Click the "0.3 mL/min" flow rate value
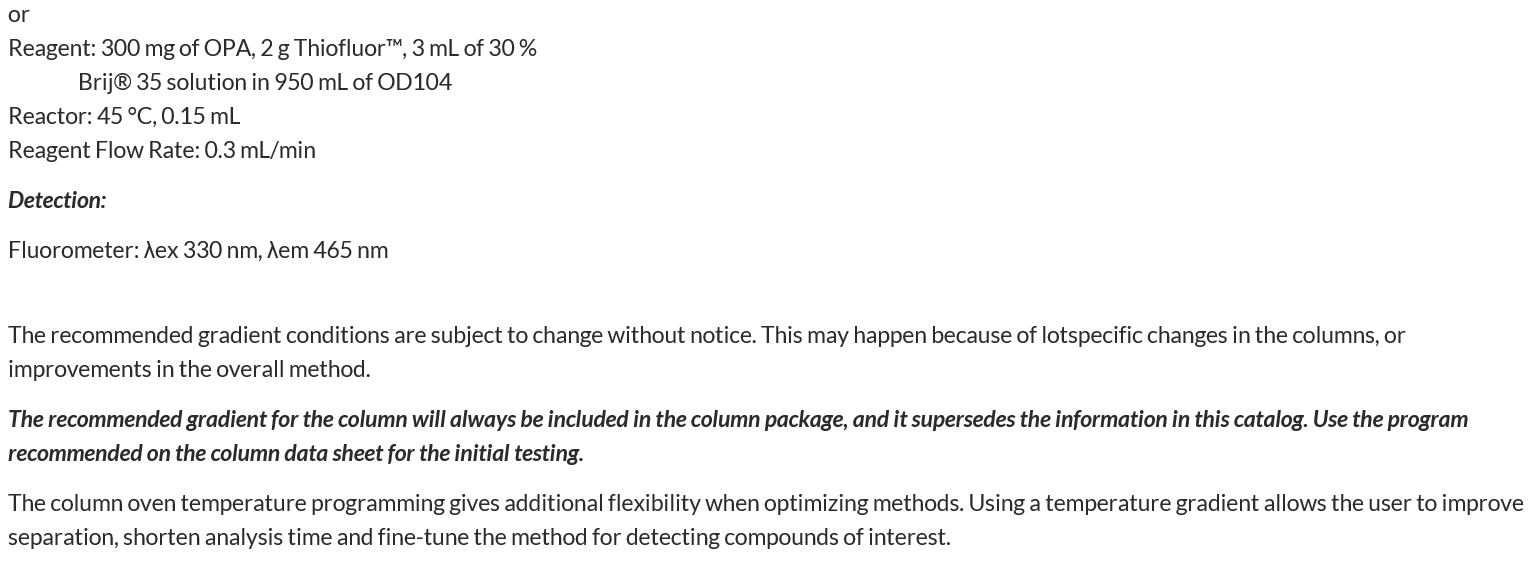 (260, 150)
